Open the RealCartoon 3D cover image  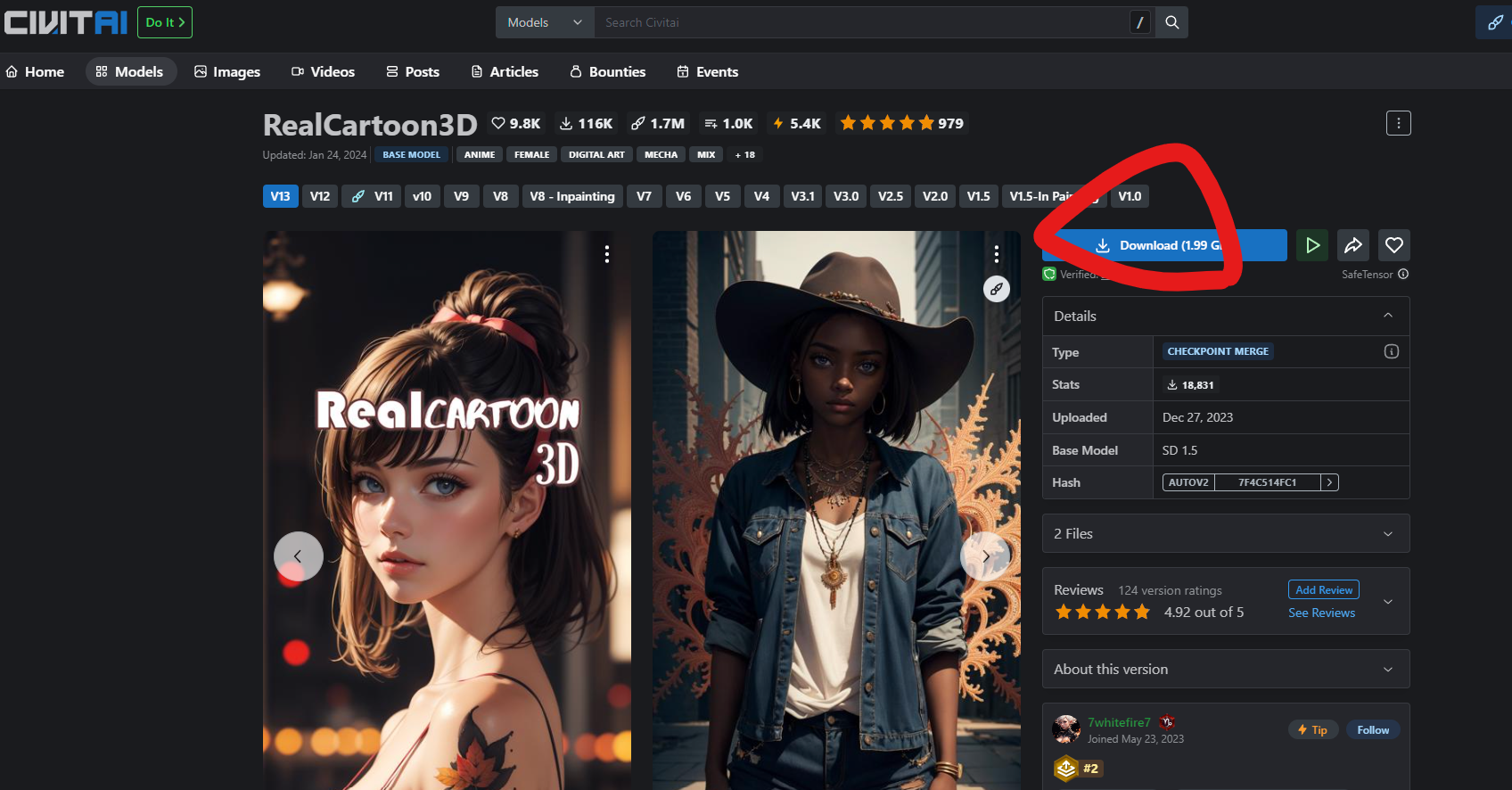447,510
